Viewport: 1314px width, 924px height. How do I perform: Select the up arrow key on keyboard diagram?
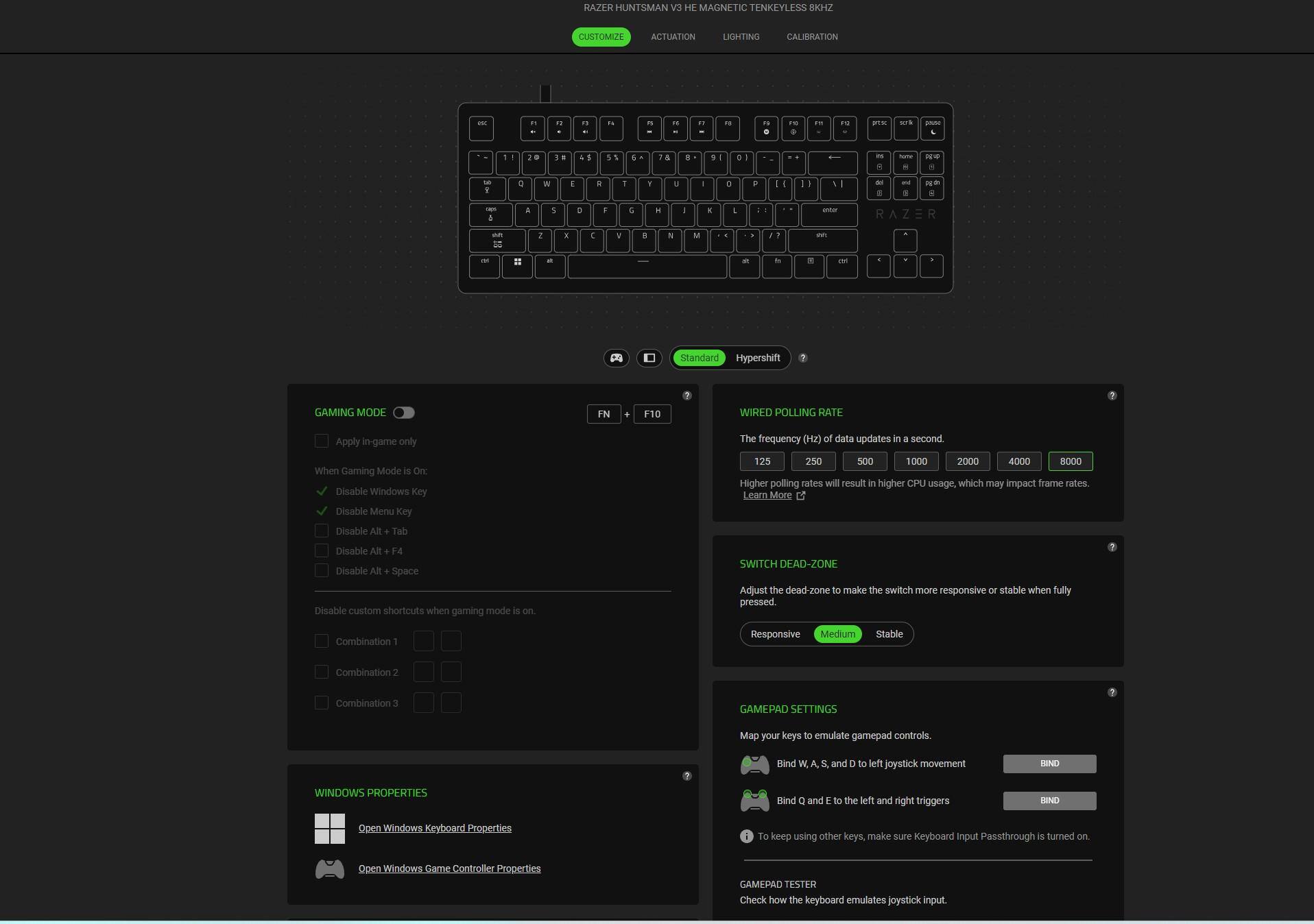(x=905, y=240)
